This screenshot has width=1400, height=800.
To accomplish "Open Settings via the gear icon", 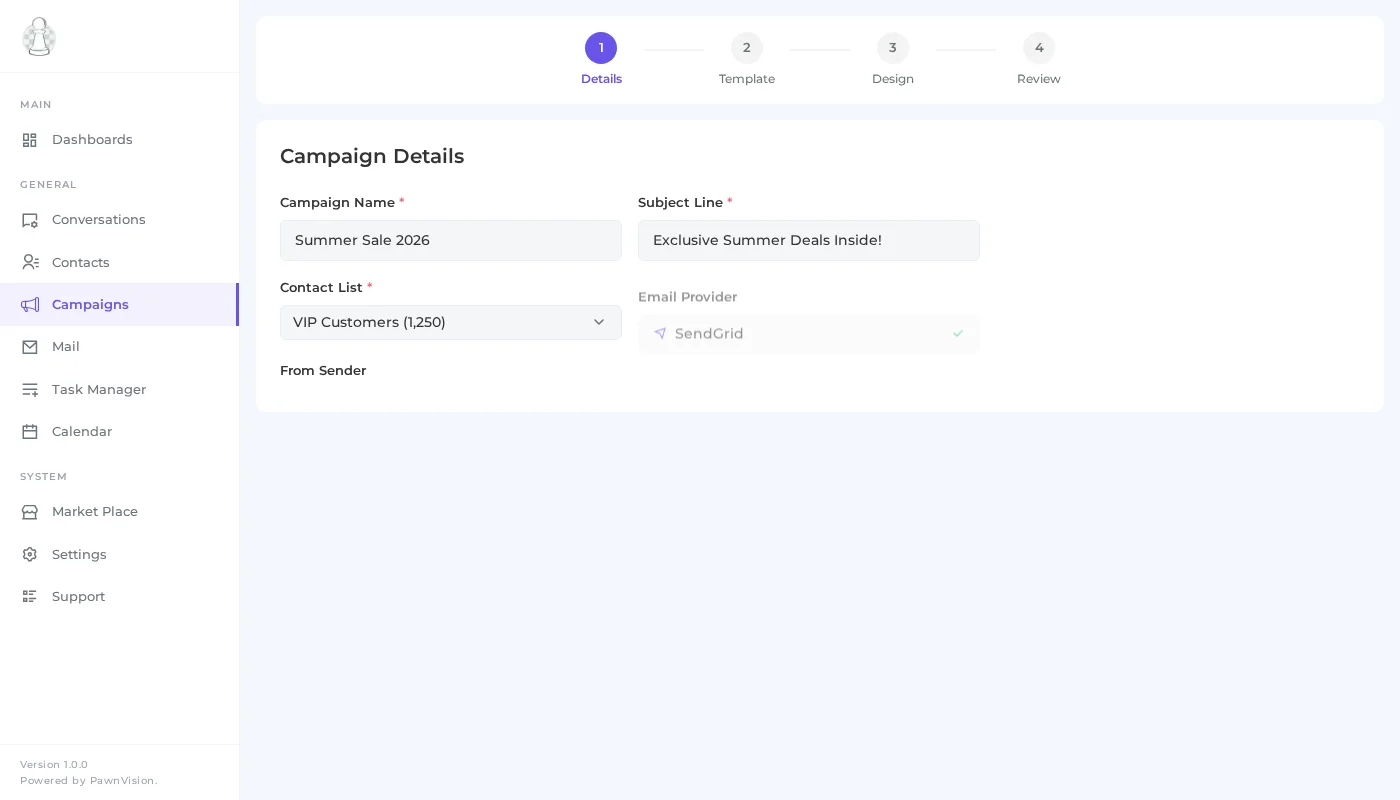I will tap(30, 554).
